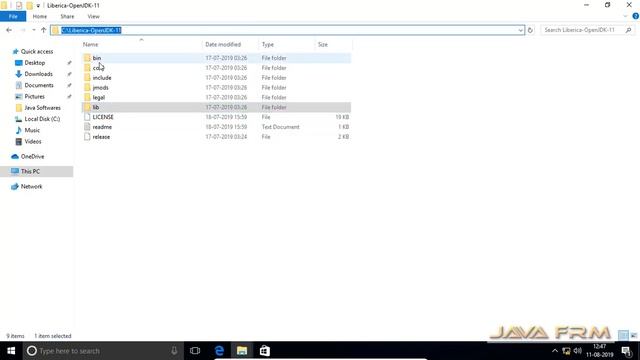The height and width of the screenshot is (360, 640).
Task: Select the release file
Action: click(216, 137)
